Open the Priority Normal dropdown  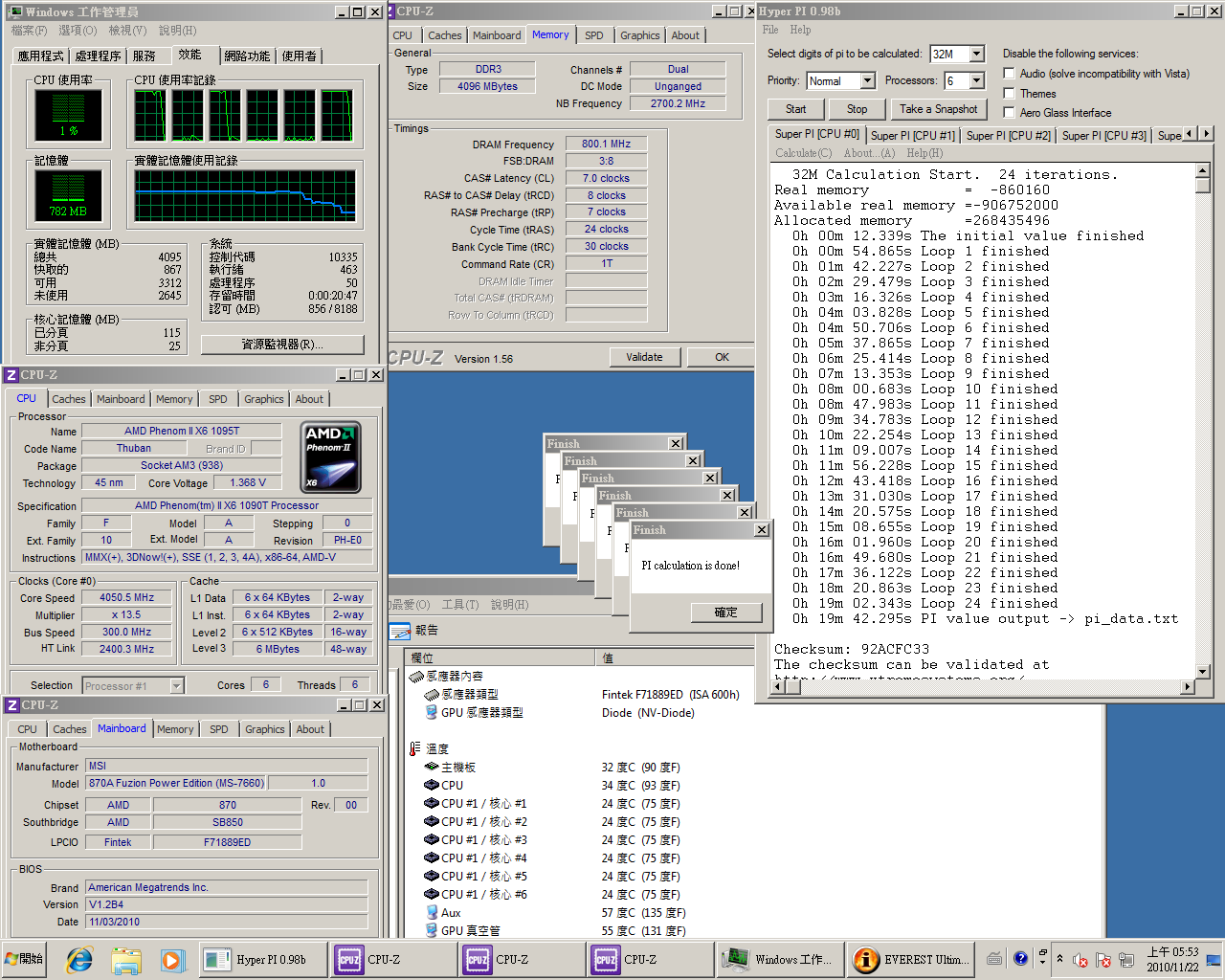click(x=867, y=81)
